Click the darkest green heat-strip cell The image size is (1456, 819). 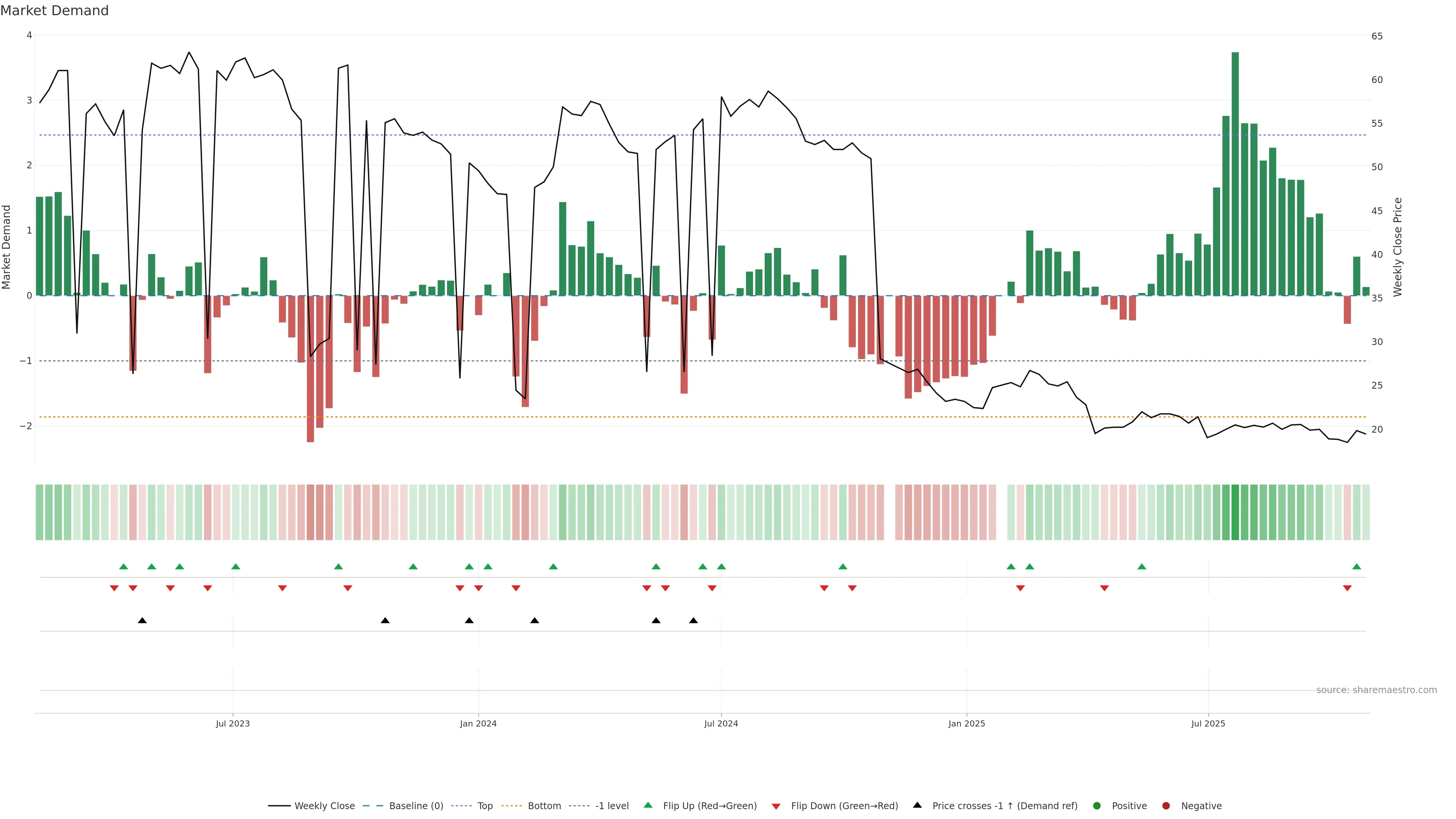[1235, 512]
